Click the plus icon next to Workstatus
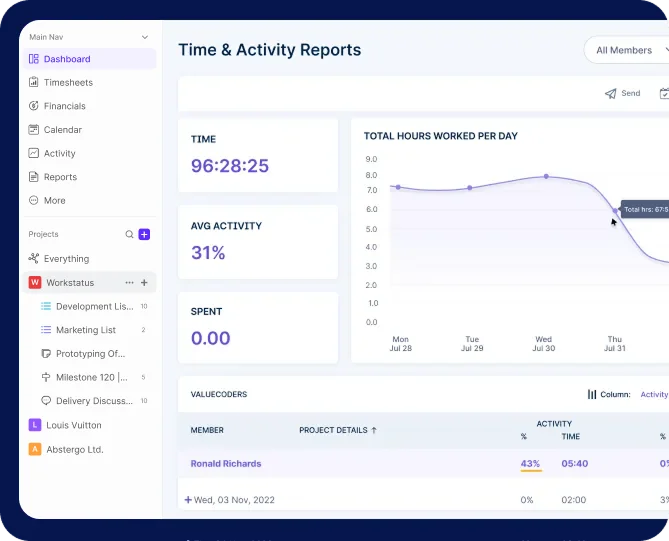The image size is (669, 541). [144, 283]
